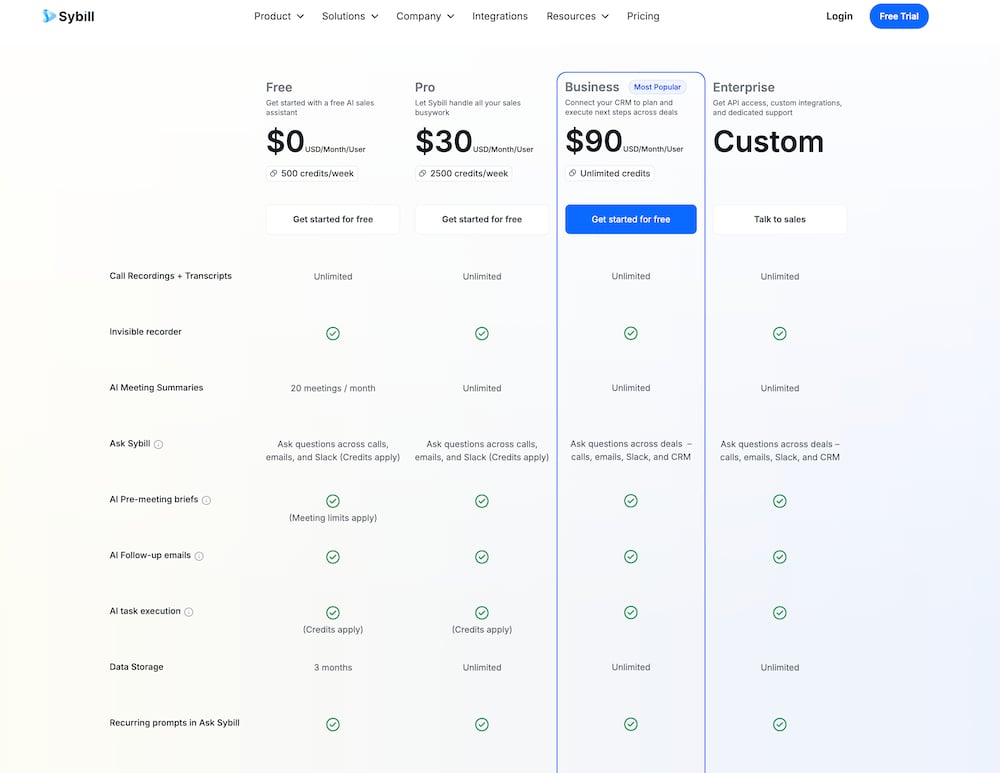The height and width of the screenshot is (773, 1000).
Task: Expand the Product menu chevron
Action: [x=300, y=17]
